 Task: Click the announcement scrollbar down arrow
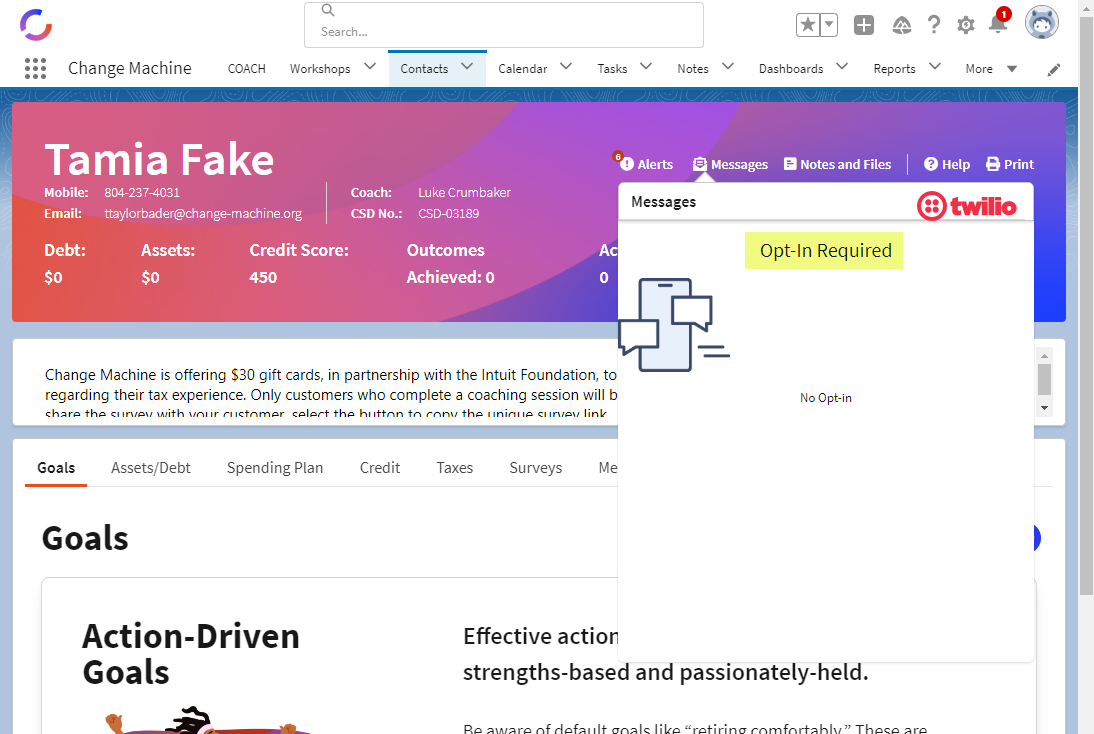[1044, 408]
